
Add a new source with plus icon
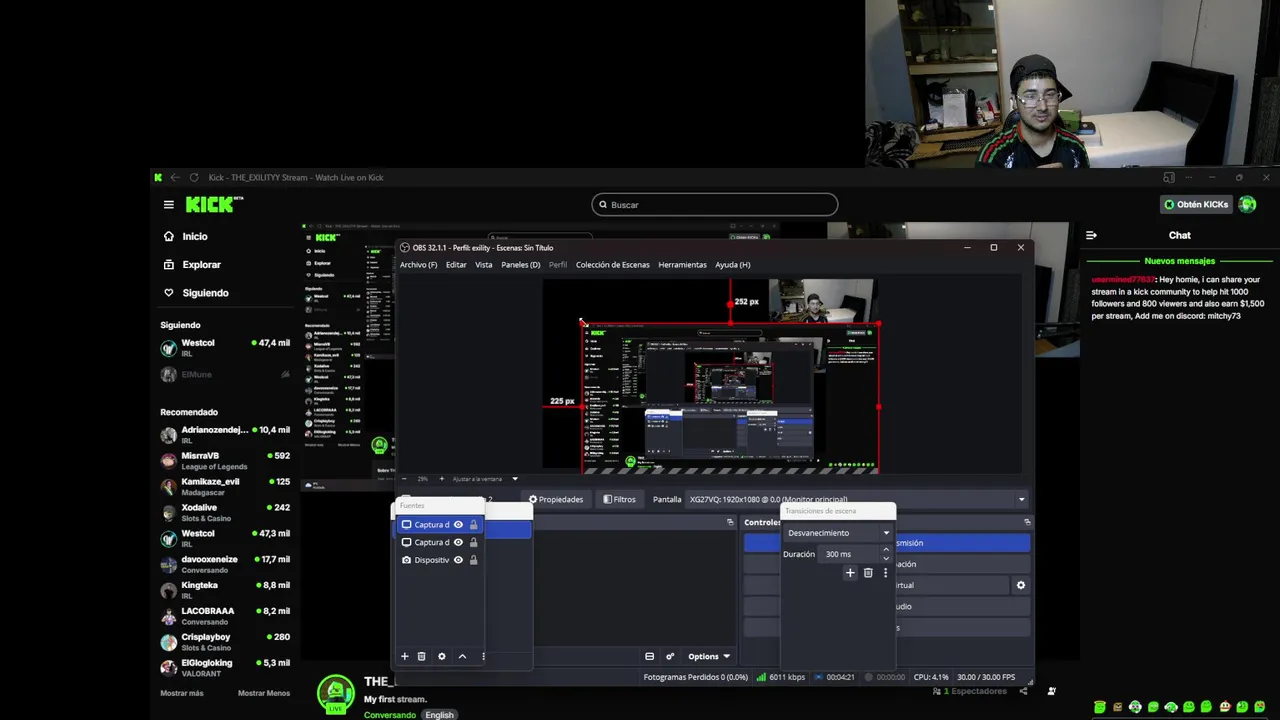(x=405, y=656)
